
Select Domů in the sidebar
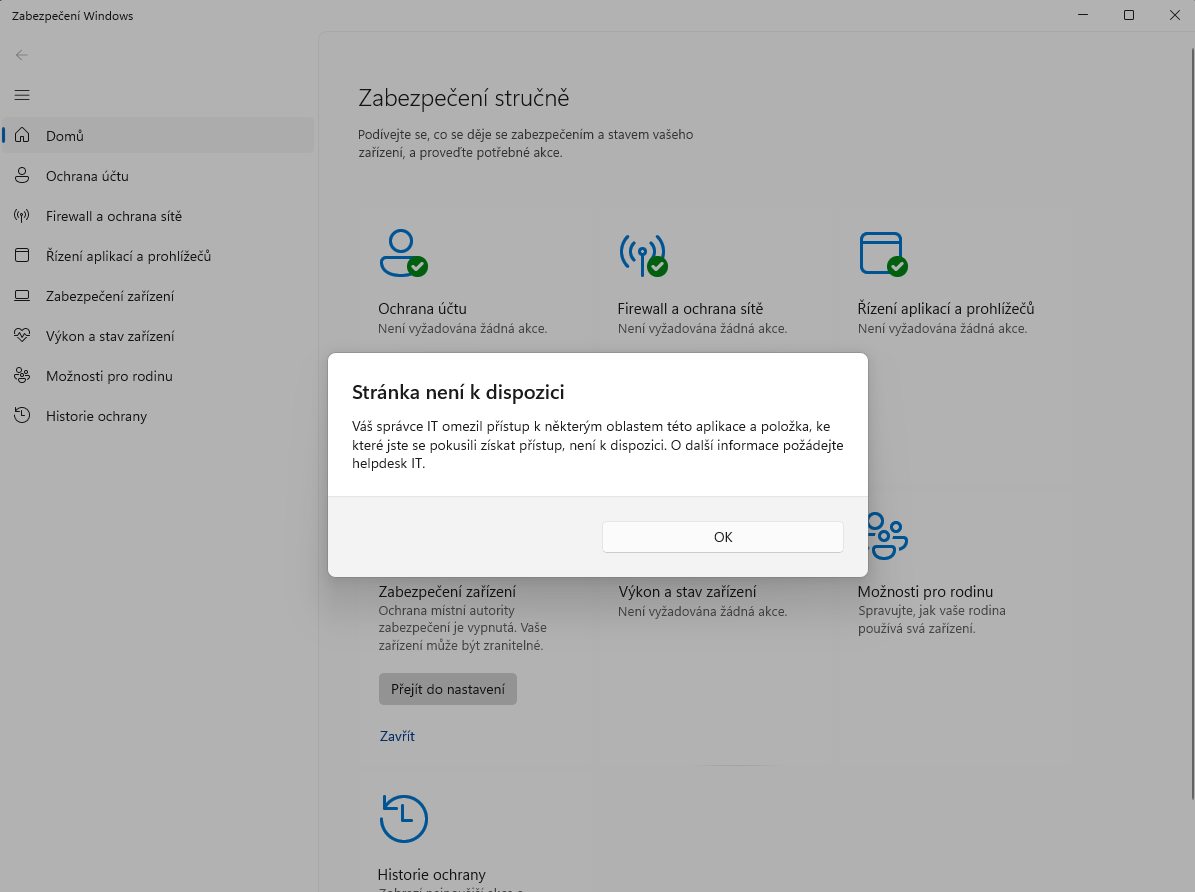(159, 136)
